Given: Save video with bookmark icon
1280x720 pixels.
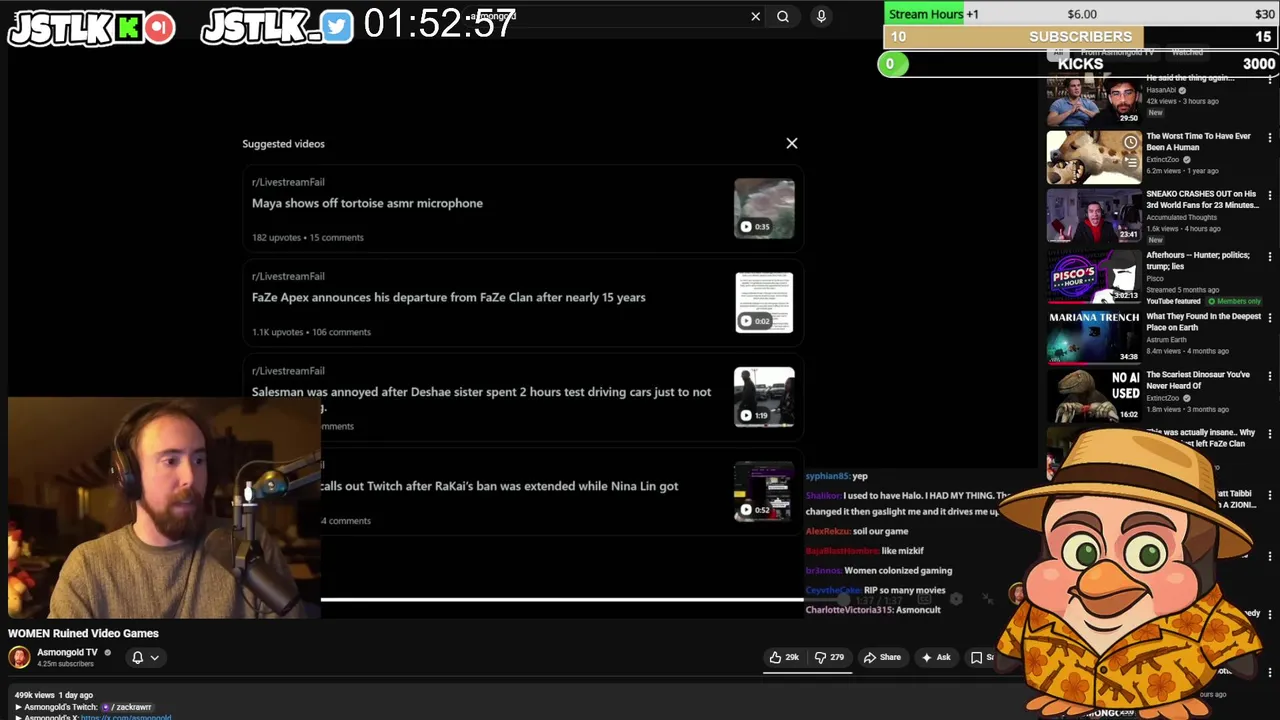Looking at the screenshot, I should (977, 657).
